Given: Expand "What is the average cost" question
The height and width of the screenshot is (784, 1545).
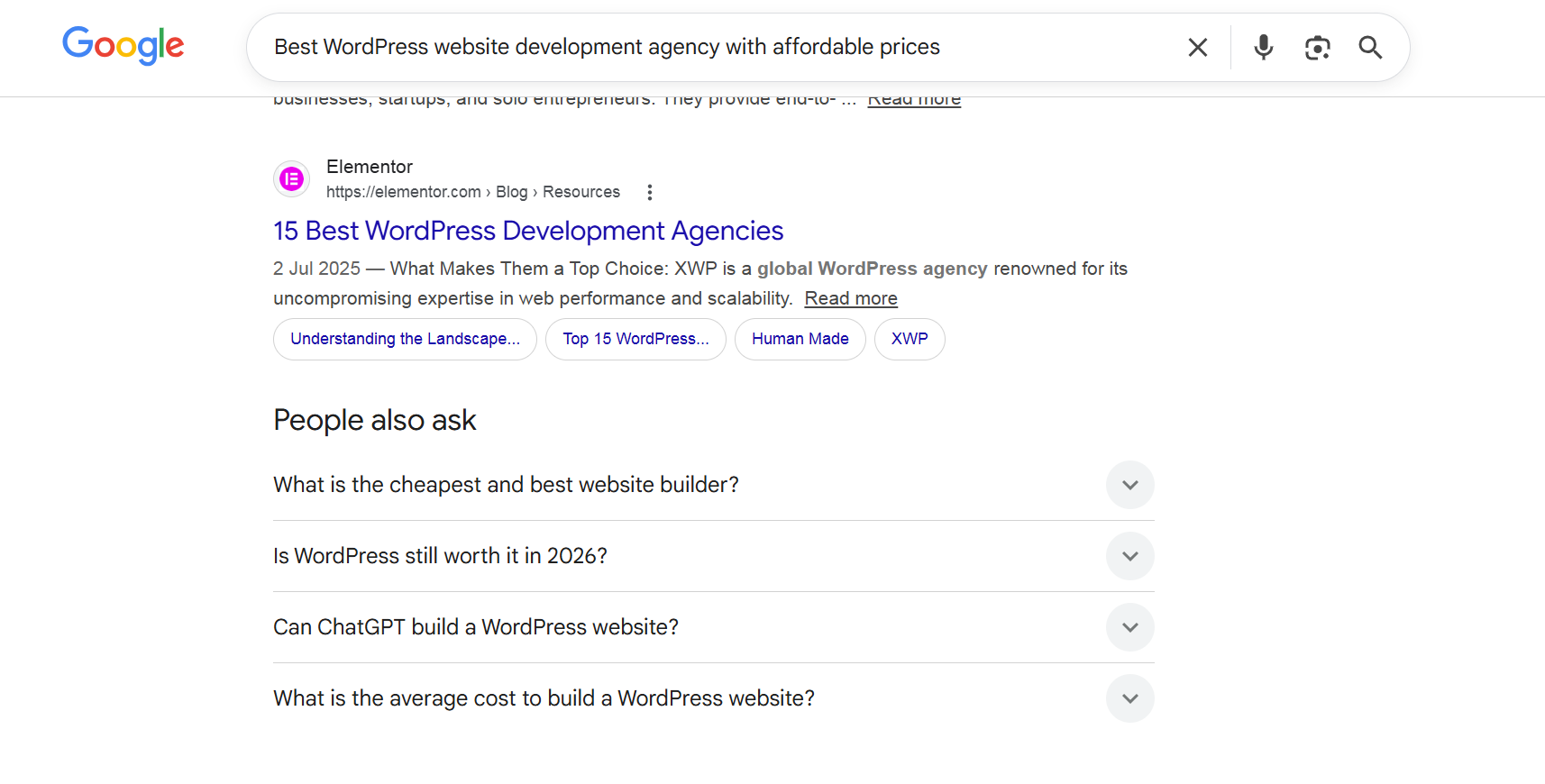Looking at the screenshot, I should 1129,698.
